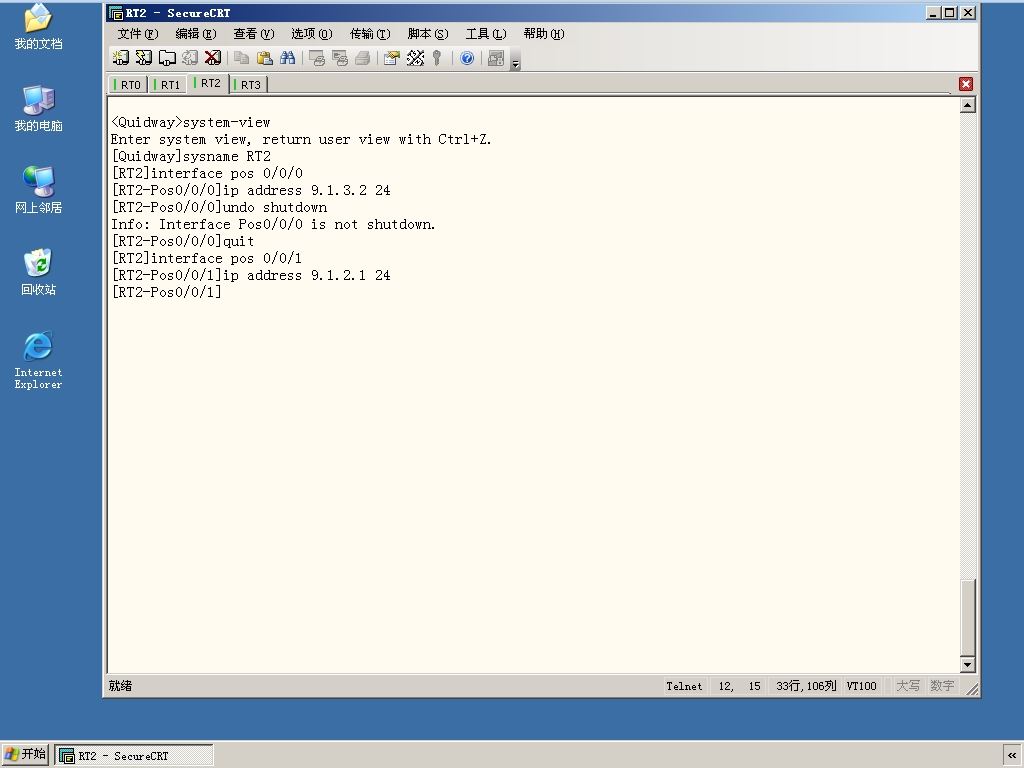1024x768 pixels.
Task: Click the Connect in Tab icon
Action: [167, 58]
